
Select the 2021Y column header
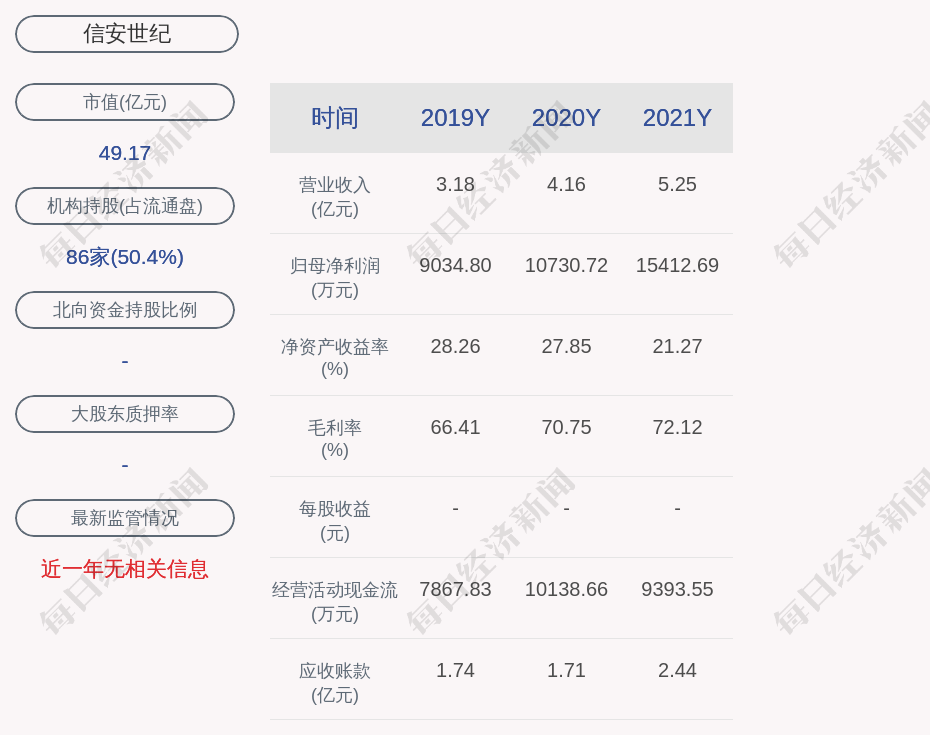tap(677, 118)
